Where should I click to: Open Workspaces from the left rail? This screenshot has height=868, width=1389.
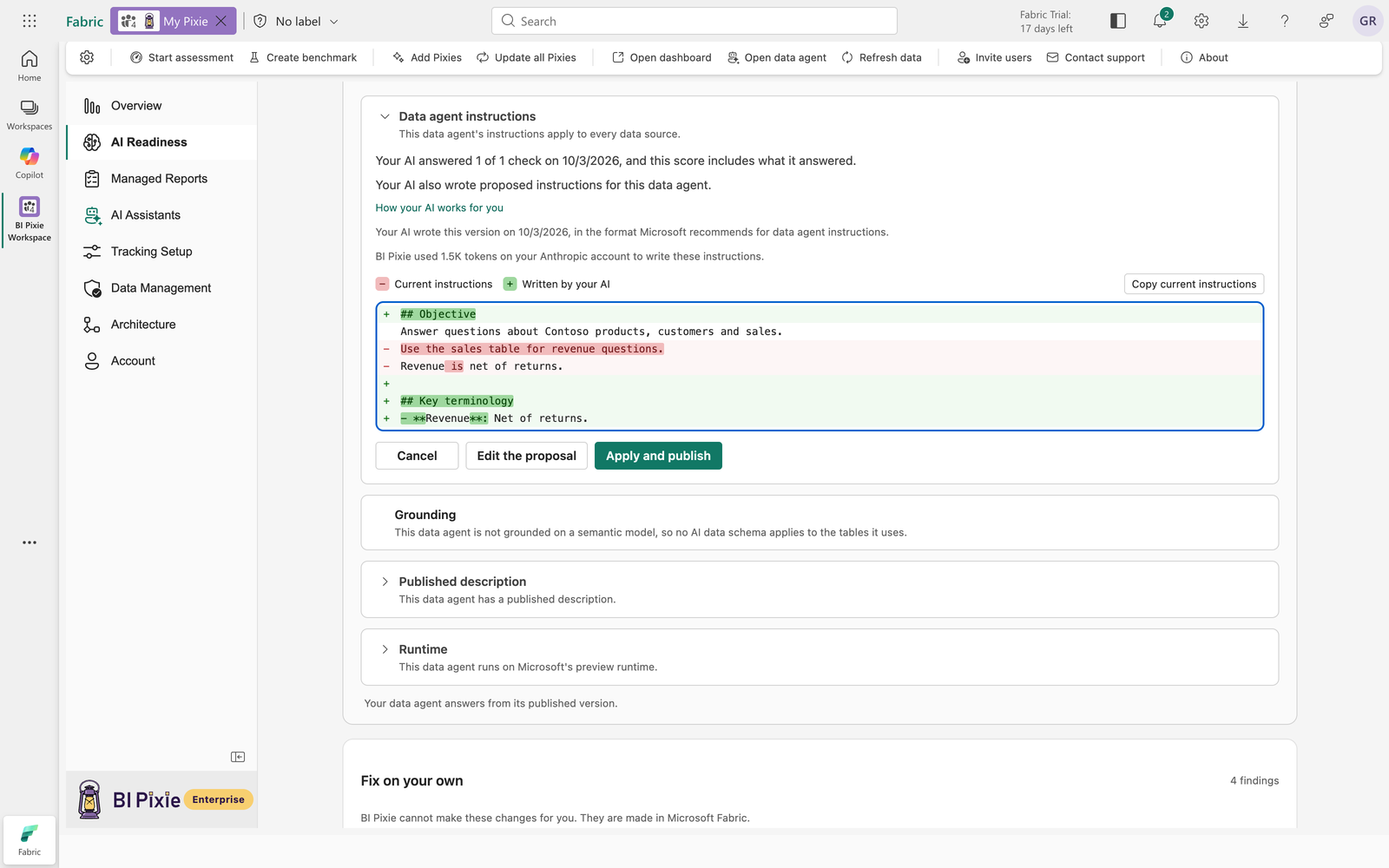30,115
